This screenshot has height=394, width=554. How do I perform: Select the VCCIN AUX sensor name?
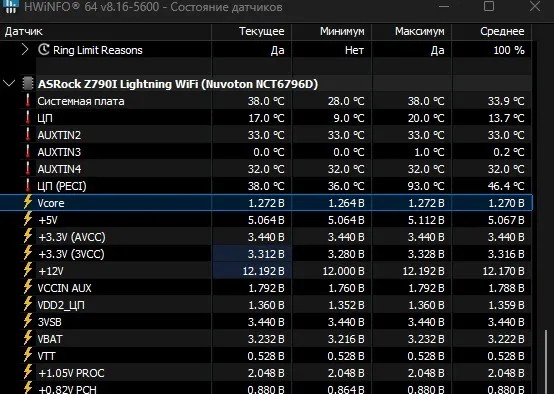(x=64, y=288)
